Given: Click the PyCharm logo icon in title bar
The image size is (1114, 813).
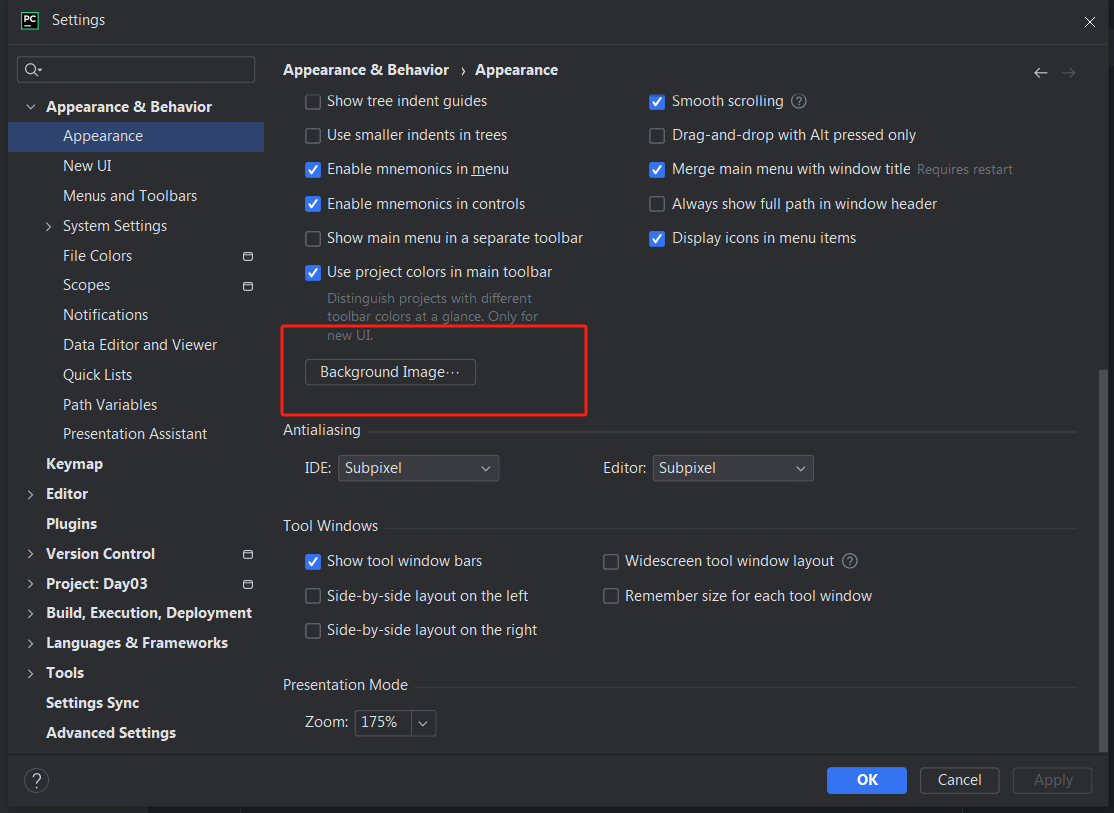Looking at the screenshot, I should coord(30,20).
